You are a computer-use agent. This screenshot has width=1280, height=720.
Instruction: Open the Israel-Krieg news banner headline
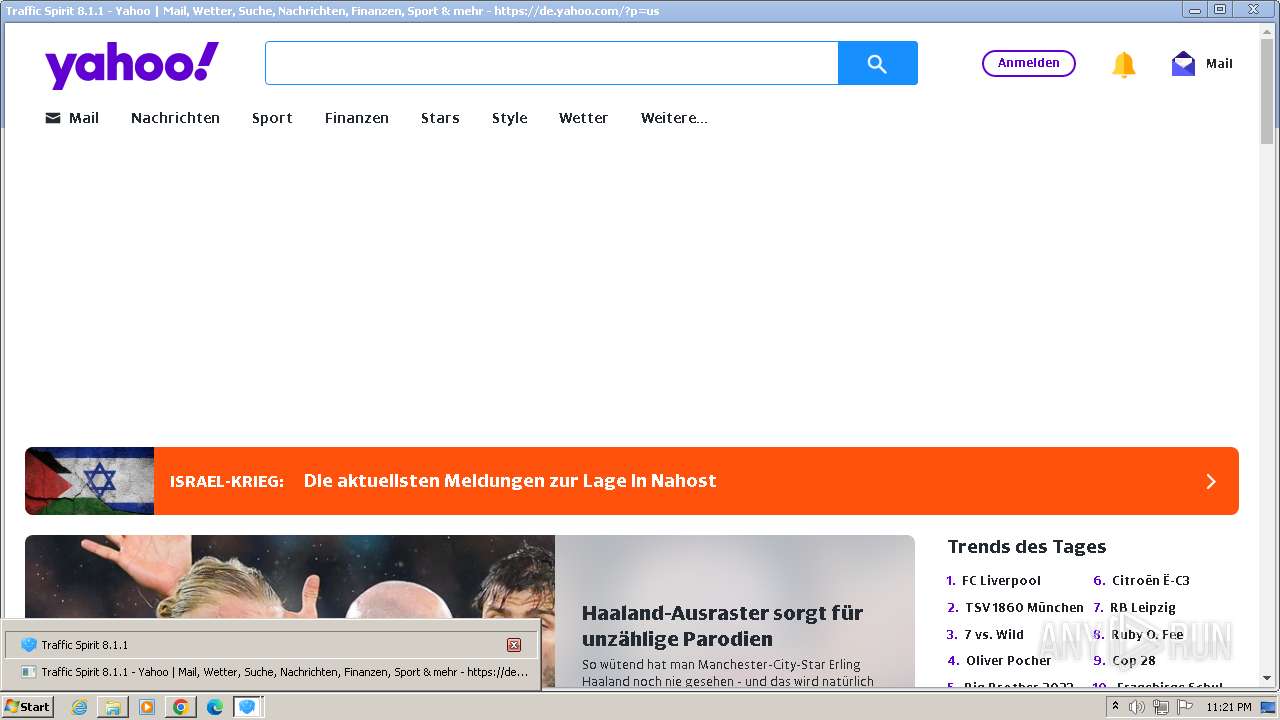[x=510, y=481]
